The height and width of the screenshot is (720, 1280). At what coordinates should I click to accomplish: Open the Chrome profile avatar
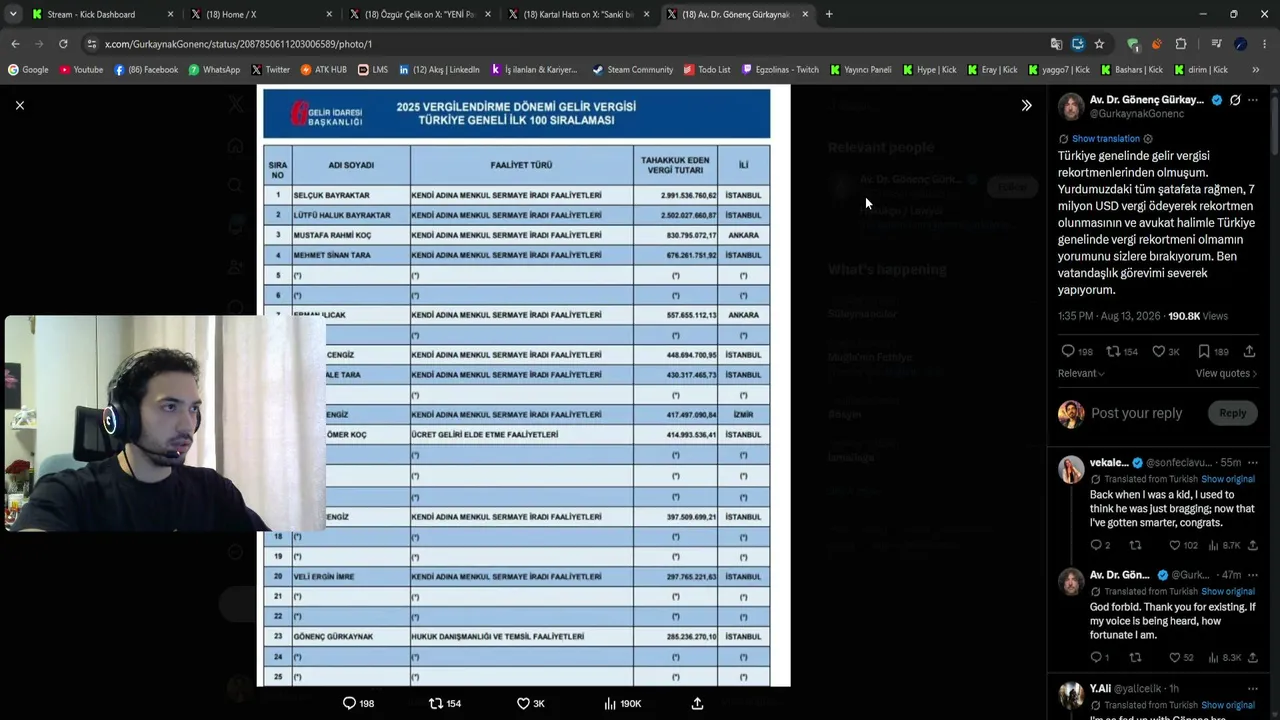click(x=1240, y=44)
